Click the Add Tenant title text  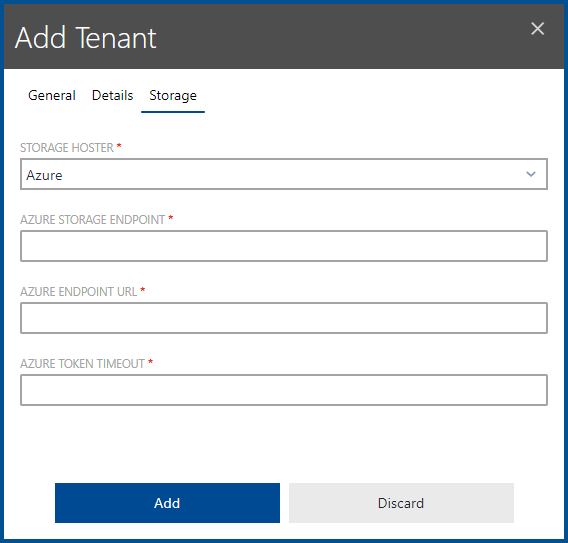tap(85, 38)
